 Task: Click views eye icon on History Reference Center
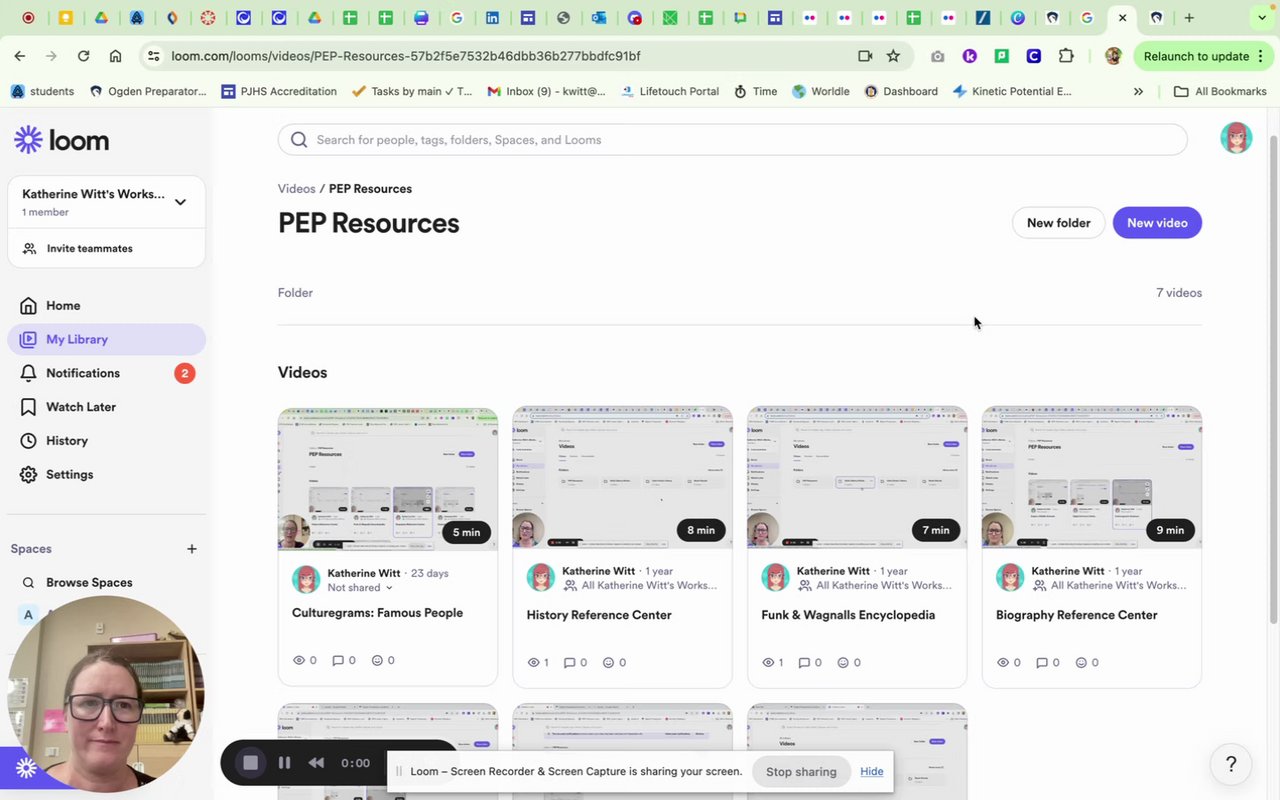[533, 663]
